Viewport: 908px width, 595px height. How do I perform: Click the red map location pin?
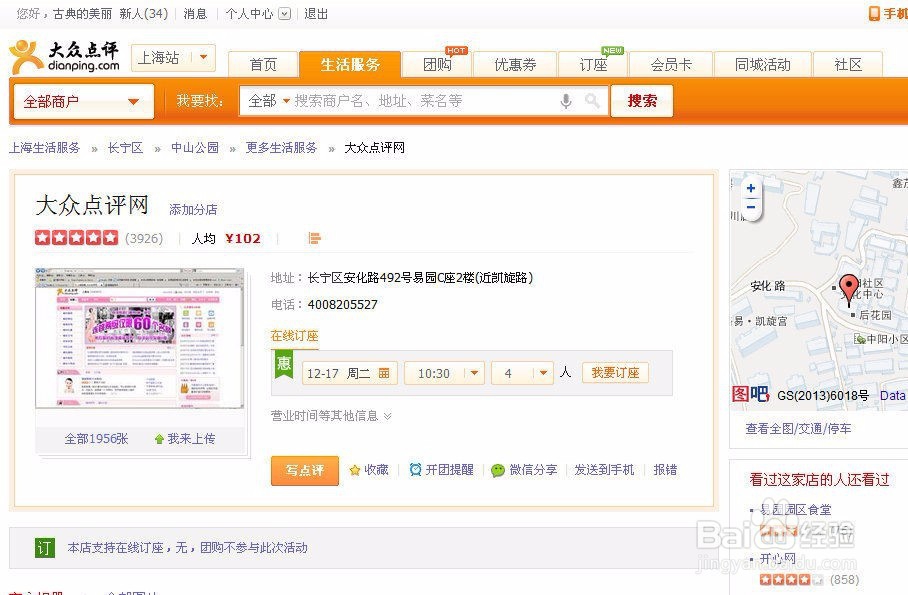[x=849, y=290]
